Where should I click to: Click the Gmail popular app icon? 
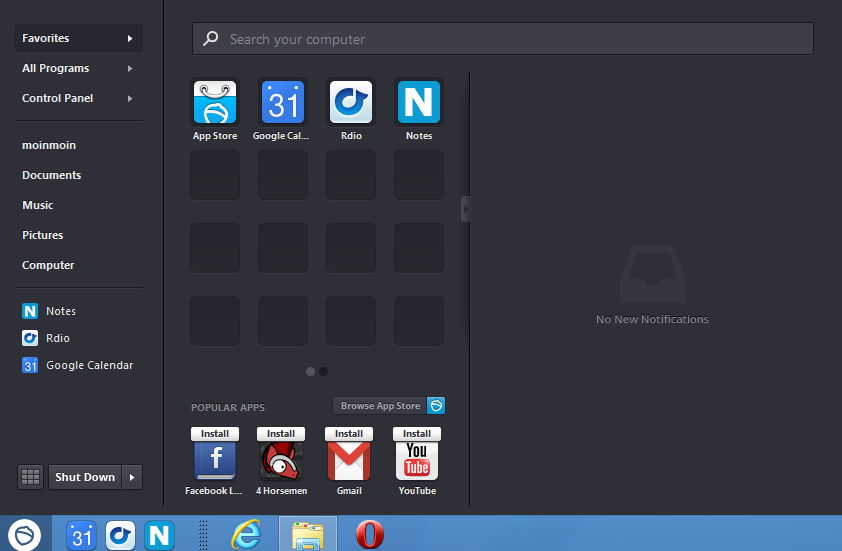coord(349,461)
